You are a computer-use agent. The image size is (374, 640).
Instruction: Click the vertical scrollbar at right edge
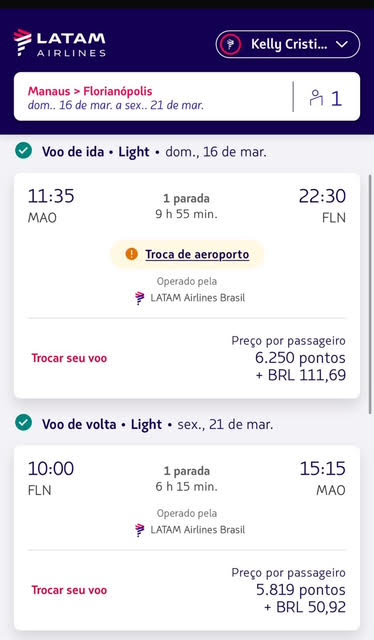click(x=370, y=294)
